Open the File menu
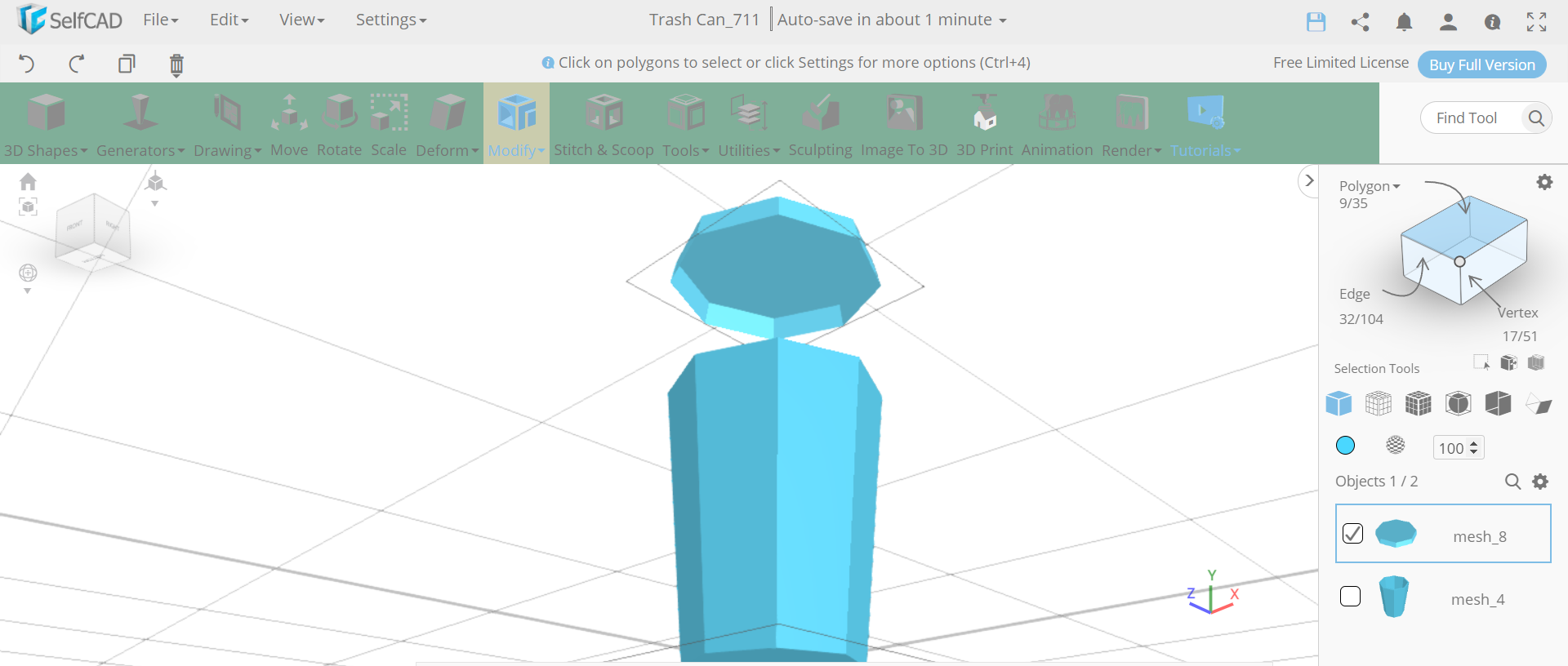The height and width of the screenshot is (666, 1568). [x=161, y=20]
